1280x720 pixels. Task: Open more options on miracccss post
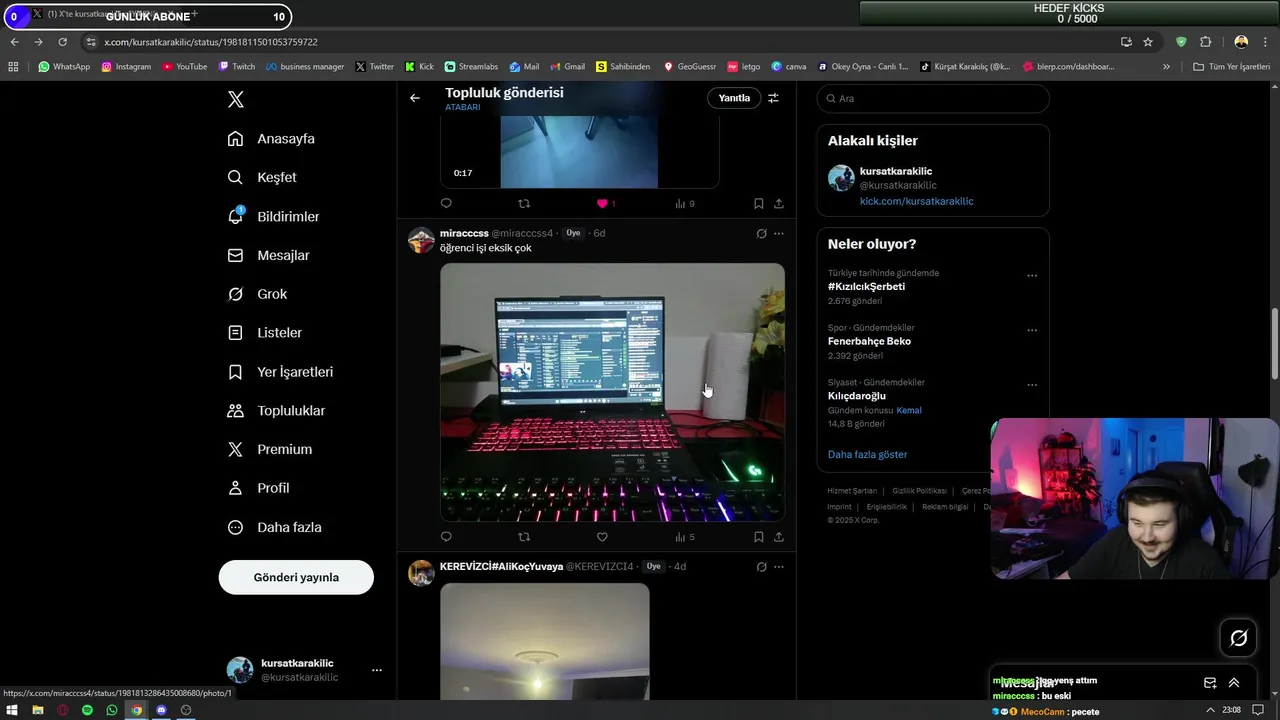tap(779, 233)
